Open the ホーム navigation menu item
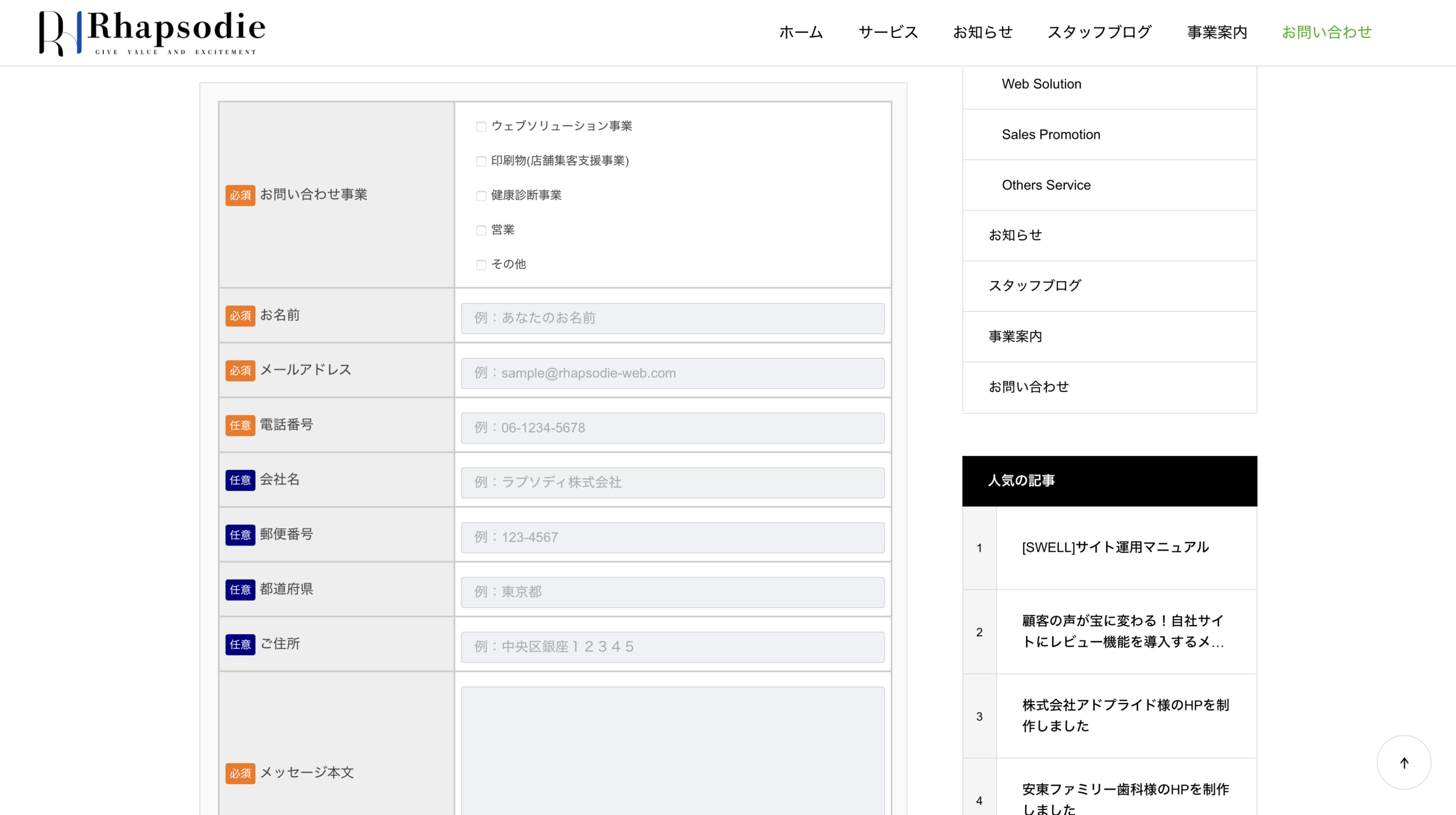Screen dimensions: 1456x815 pyautogui.click(x=801, y=32)
